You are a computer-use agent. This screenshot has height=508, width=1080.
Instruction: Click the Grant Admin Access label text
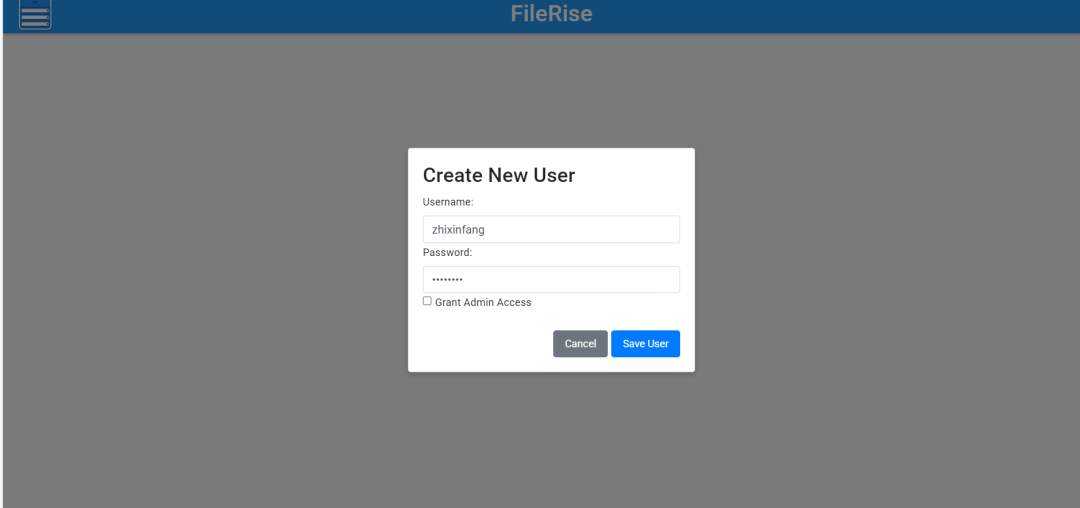[x=483, y=302]
